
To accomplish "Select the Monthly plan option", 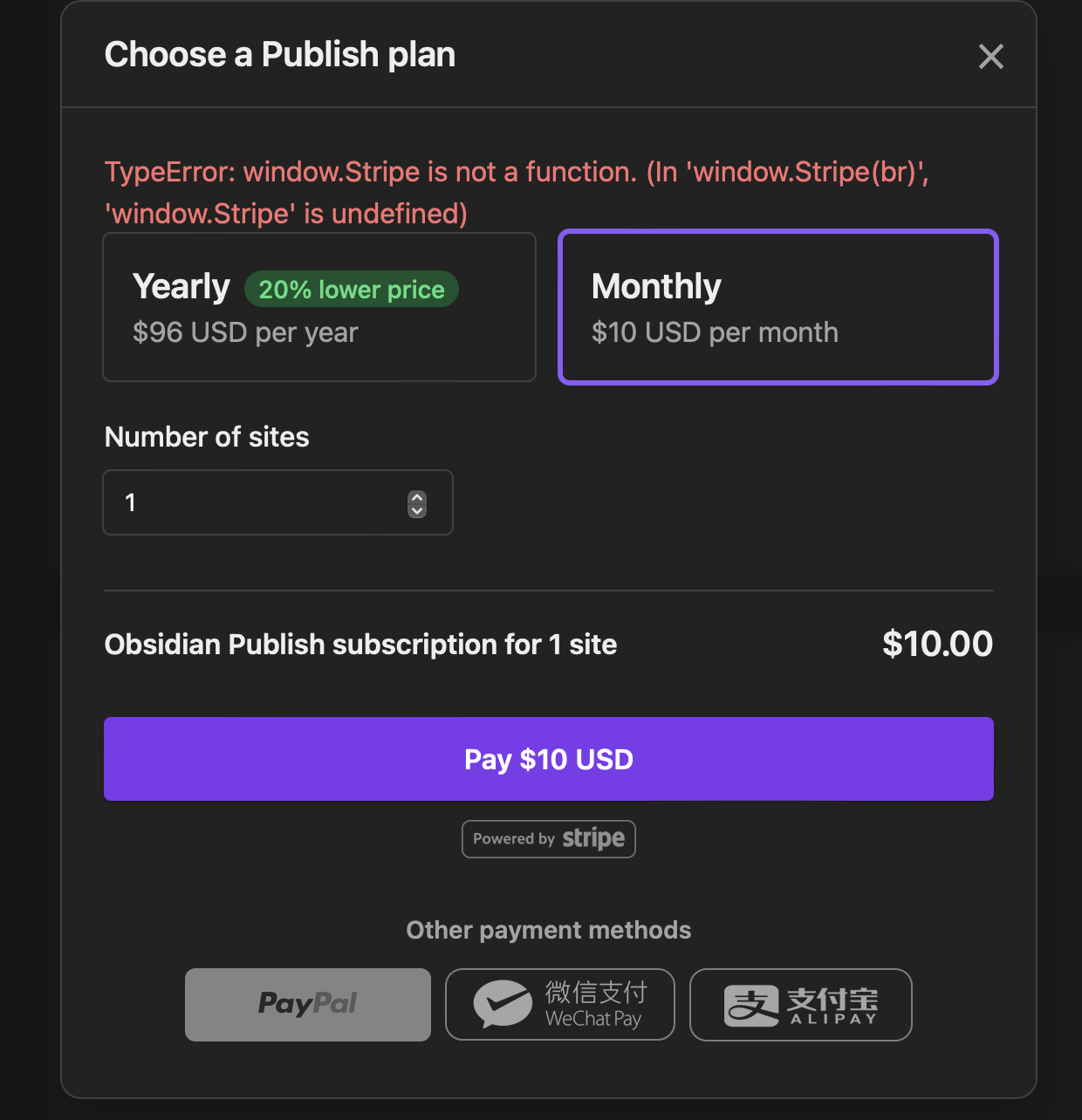I will [778, 307].
